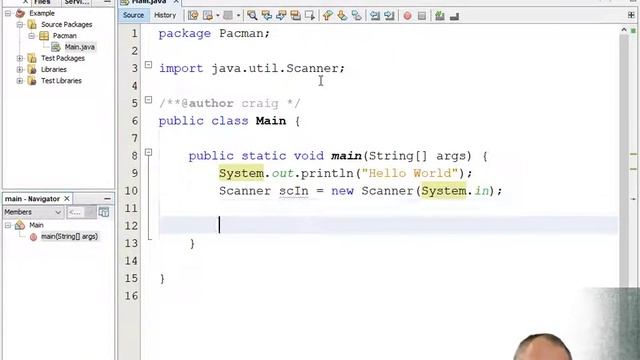This screenshot has width=640, height=360.
Task: Click the editor scrollbar up arrow
Action: click(624, 30)
